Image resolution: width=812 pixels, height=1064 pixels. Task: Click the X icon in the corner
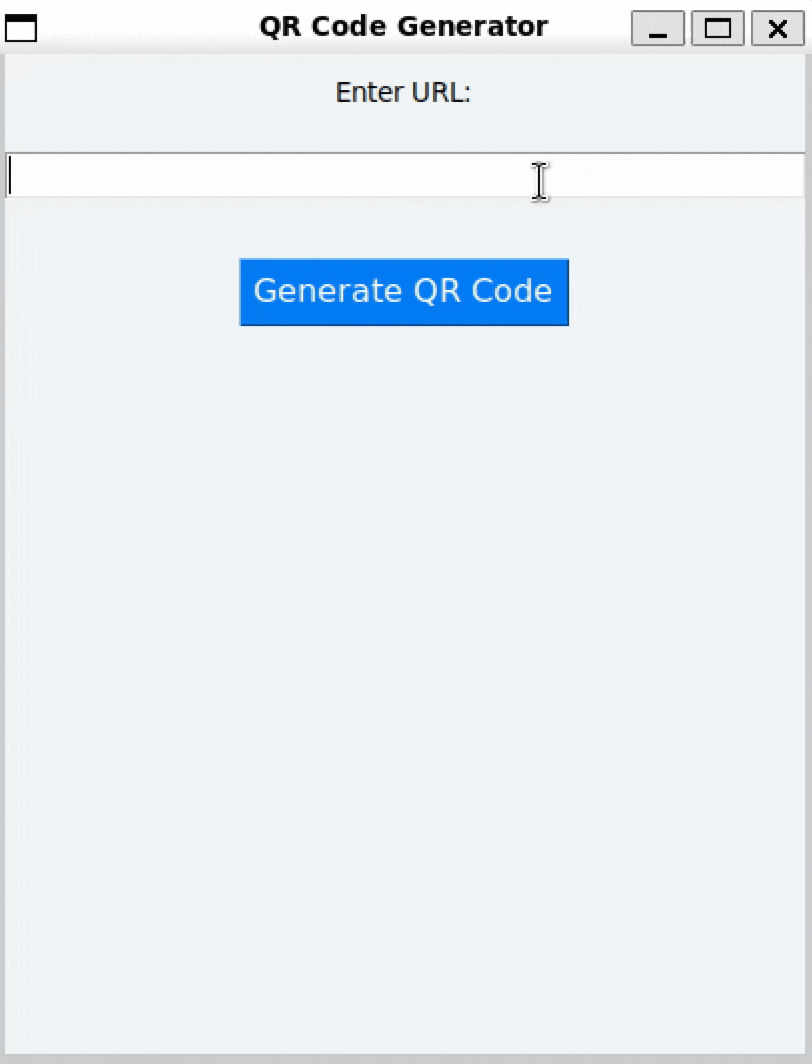777,28
